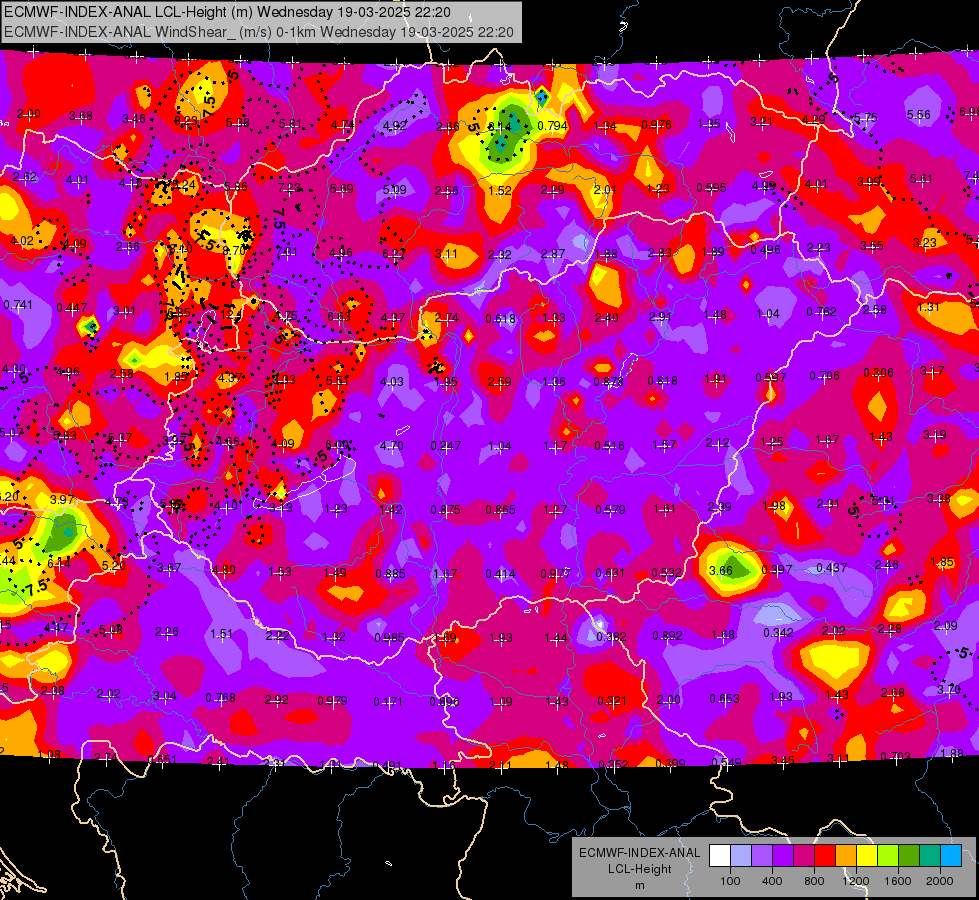Screen dimensions: 979x900
Task: Click the magenta swatch left of 800
Action: [x=804, y=856]
